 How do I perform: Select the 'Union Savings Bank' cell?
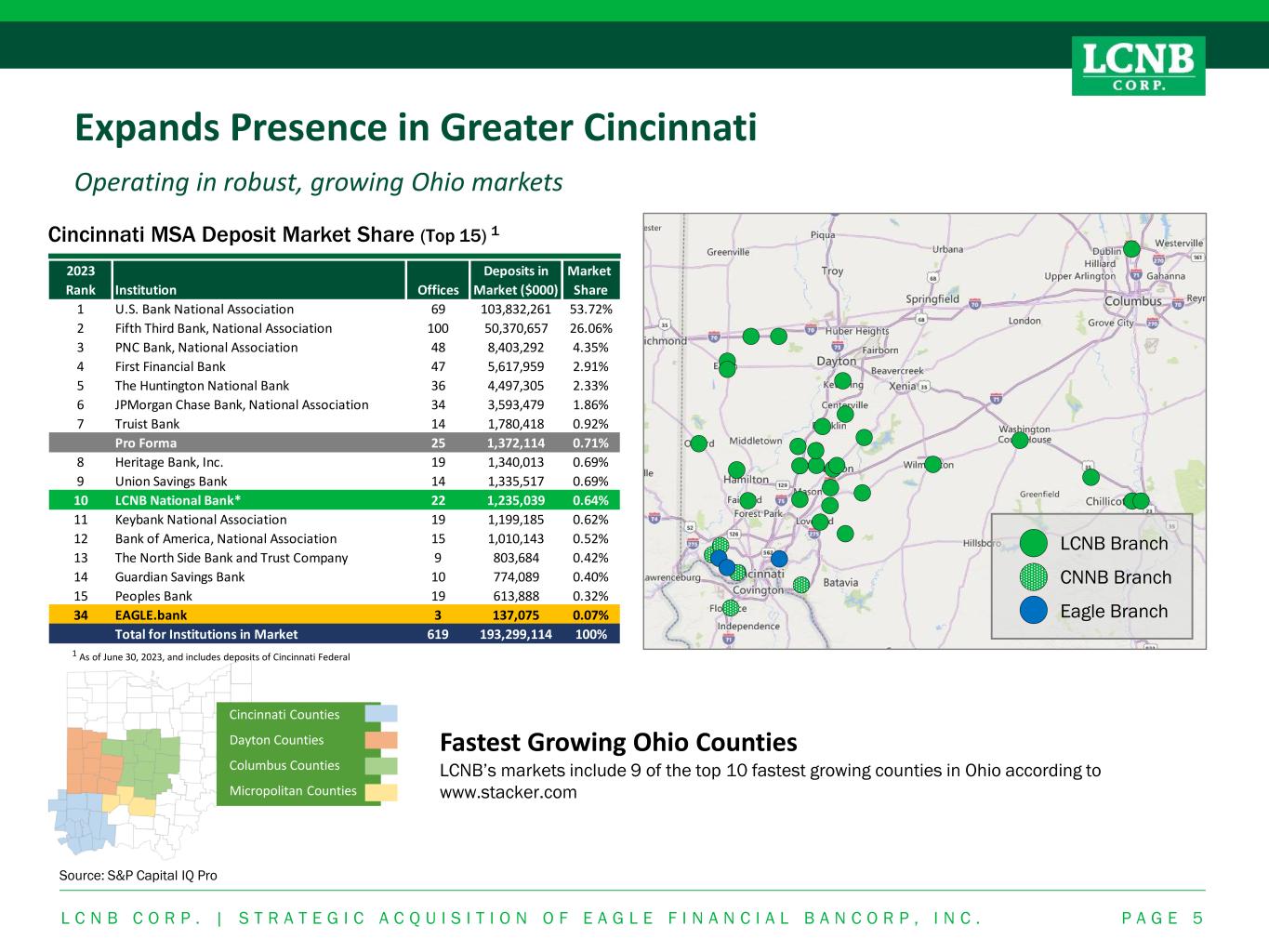pos(171,482)
